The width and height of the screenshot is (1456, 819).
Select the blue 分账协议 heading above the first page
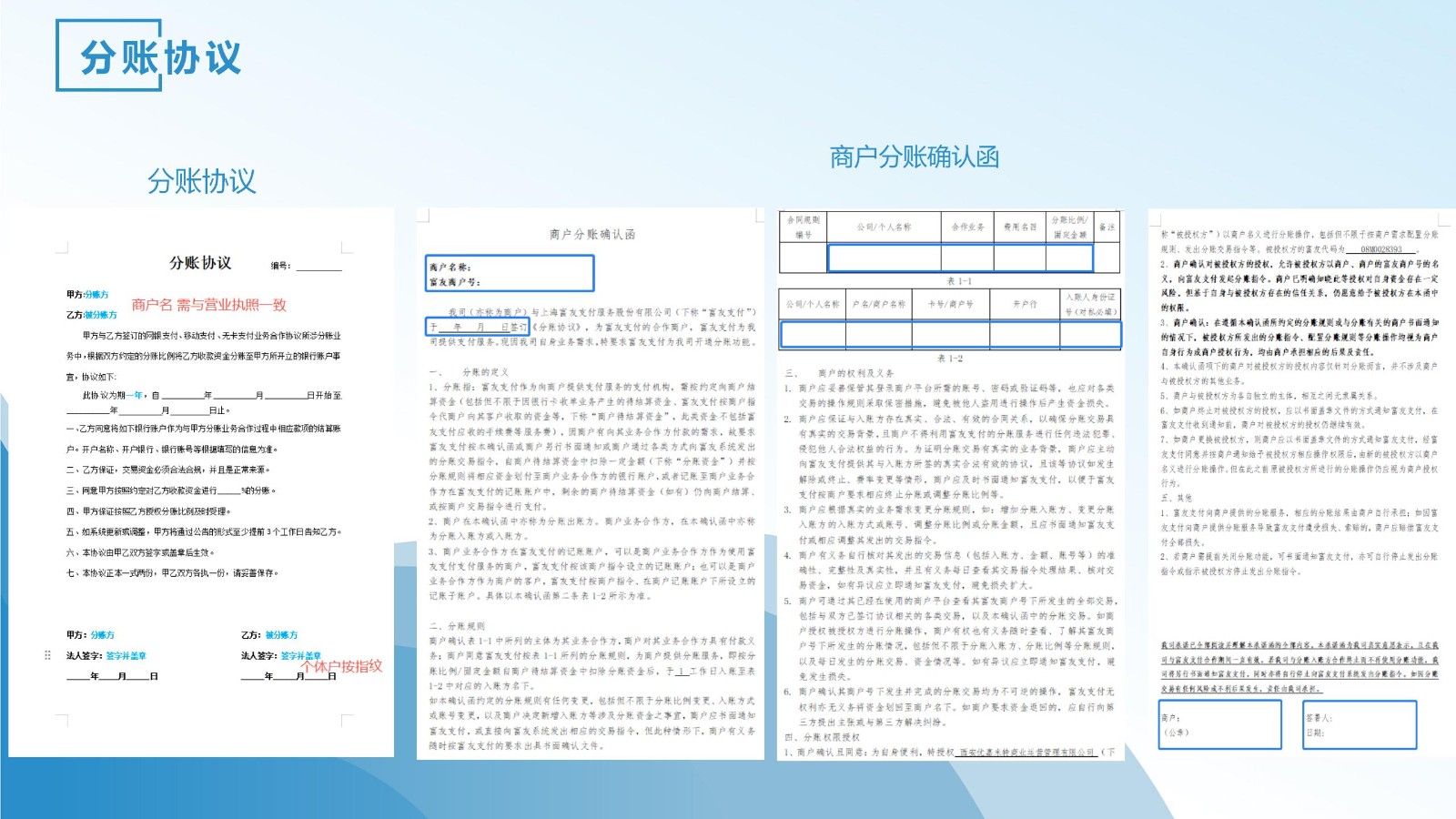coord(201,181)
